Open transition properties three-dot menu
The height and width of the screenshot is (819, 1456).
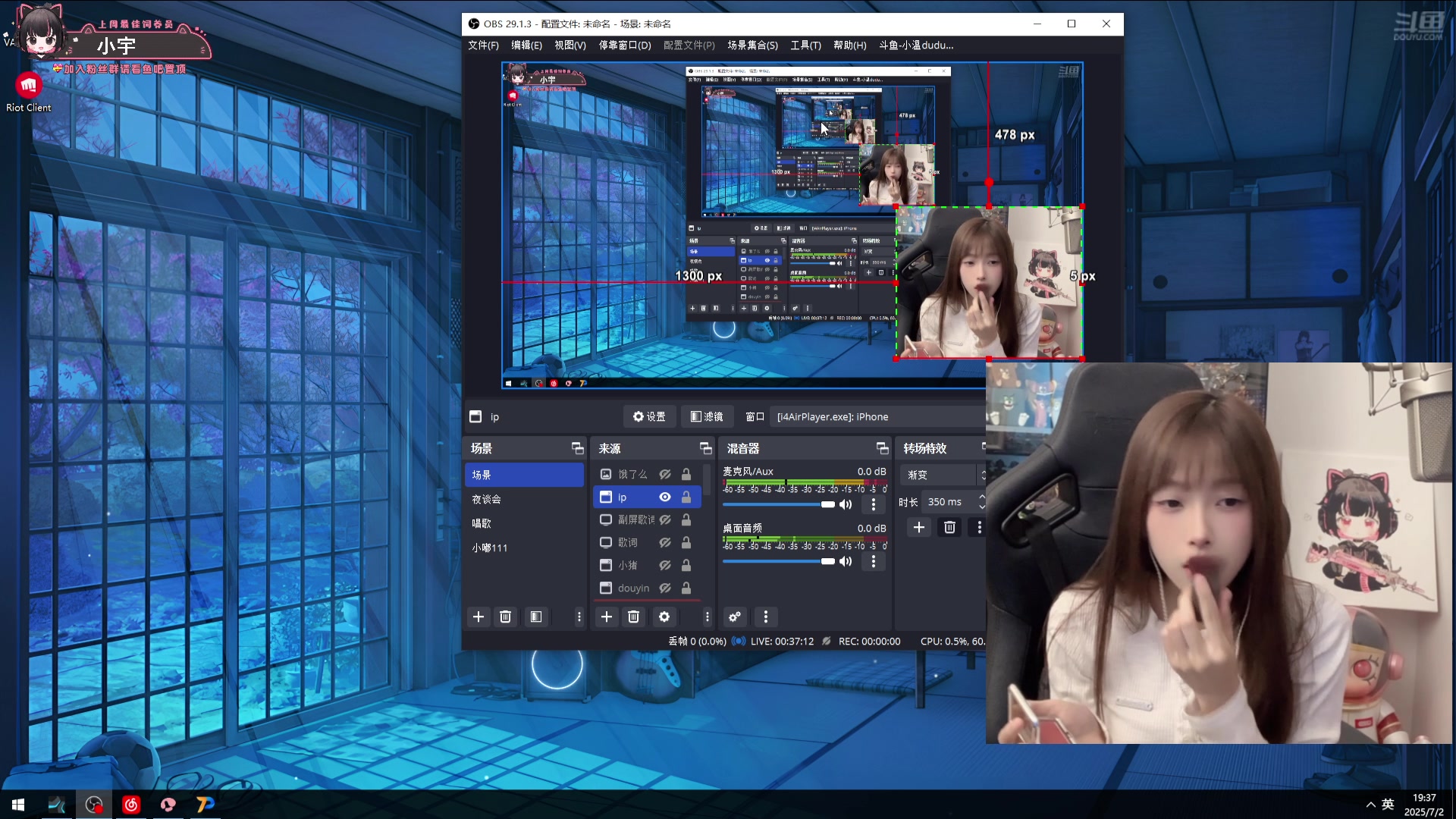(979, 527)
